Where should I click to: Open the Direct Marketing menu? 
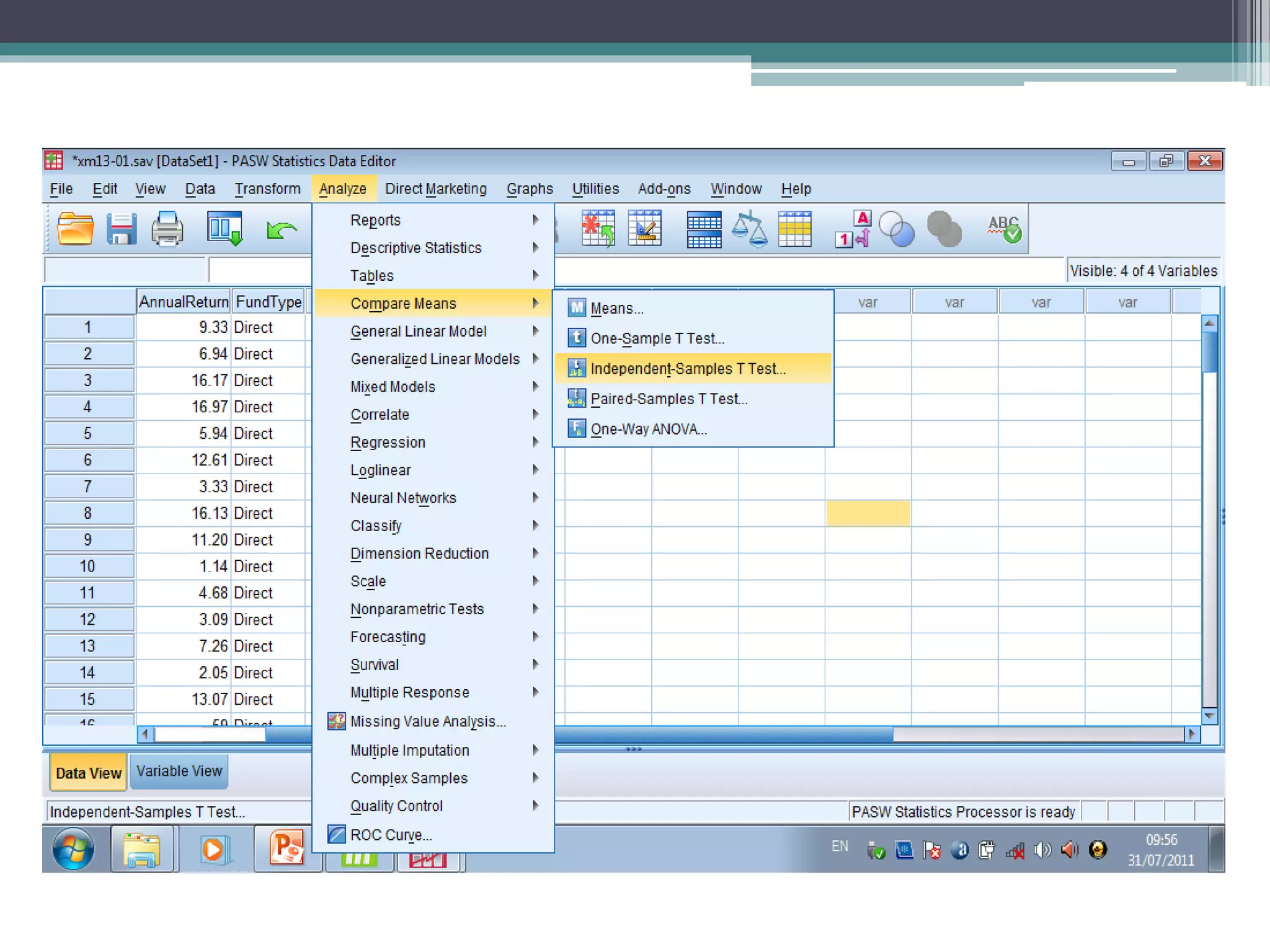(x=435, y=189)
